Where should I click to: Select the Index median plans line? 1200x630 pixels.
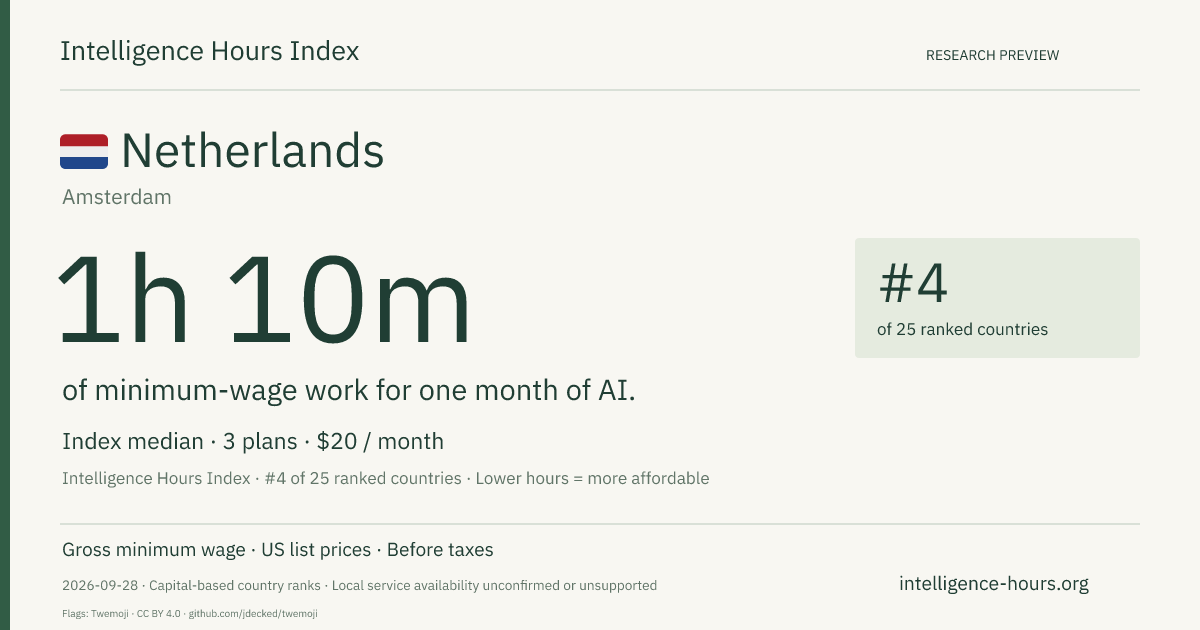[253, 441]
